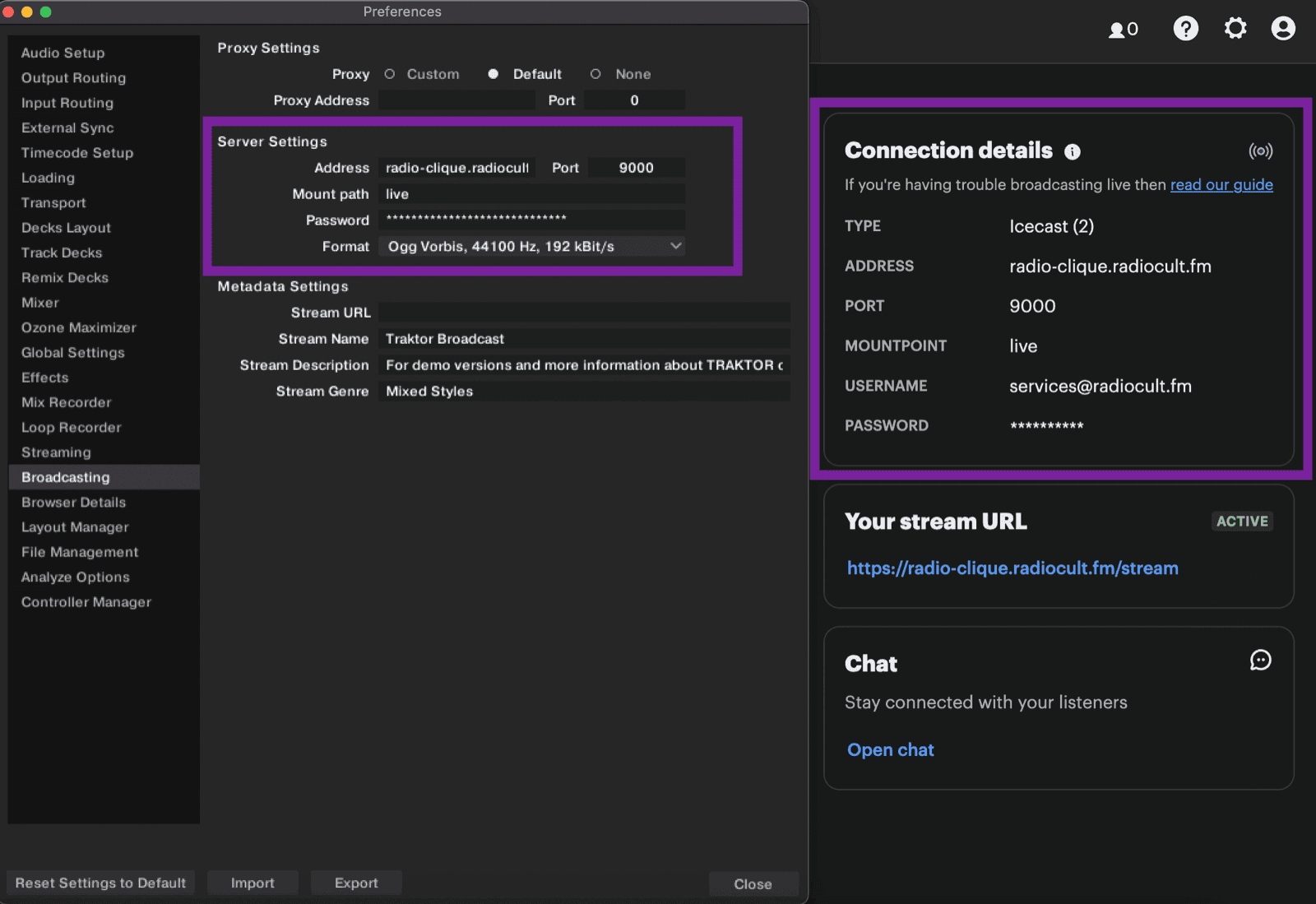Click the server Port field showing 9000

tap(637, 168)
